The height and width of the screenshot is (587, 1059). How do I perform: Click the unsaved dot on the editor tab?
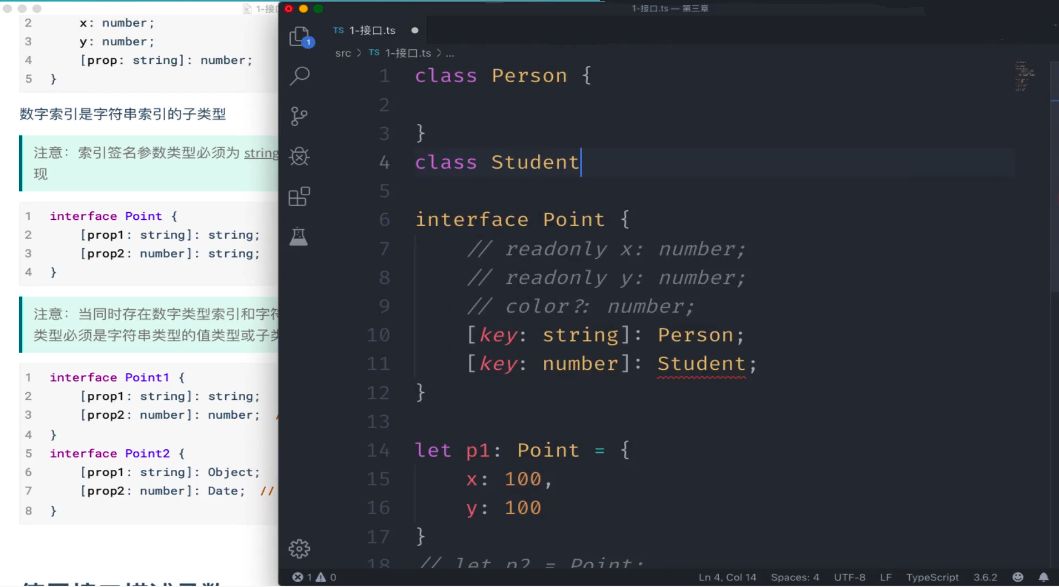pyautogui.click(x=415, y=31)
